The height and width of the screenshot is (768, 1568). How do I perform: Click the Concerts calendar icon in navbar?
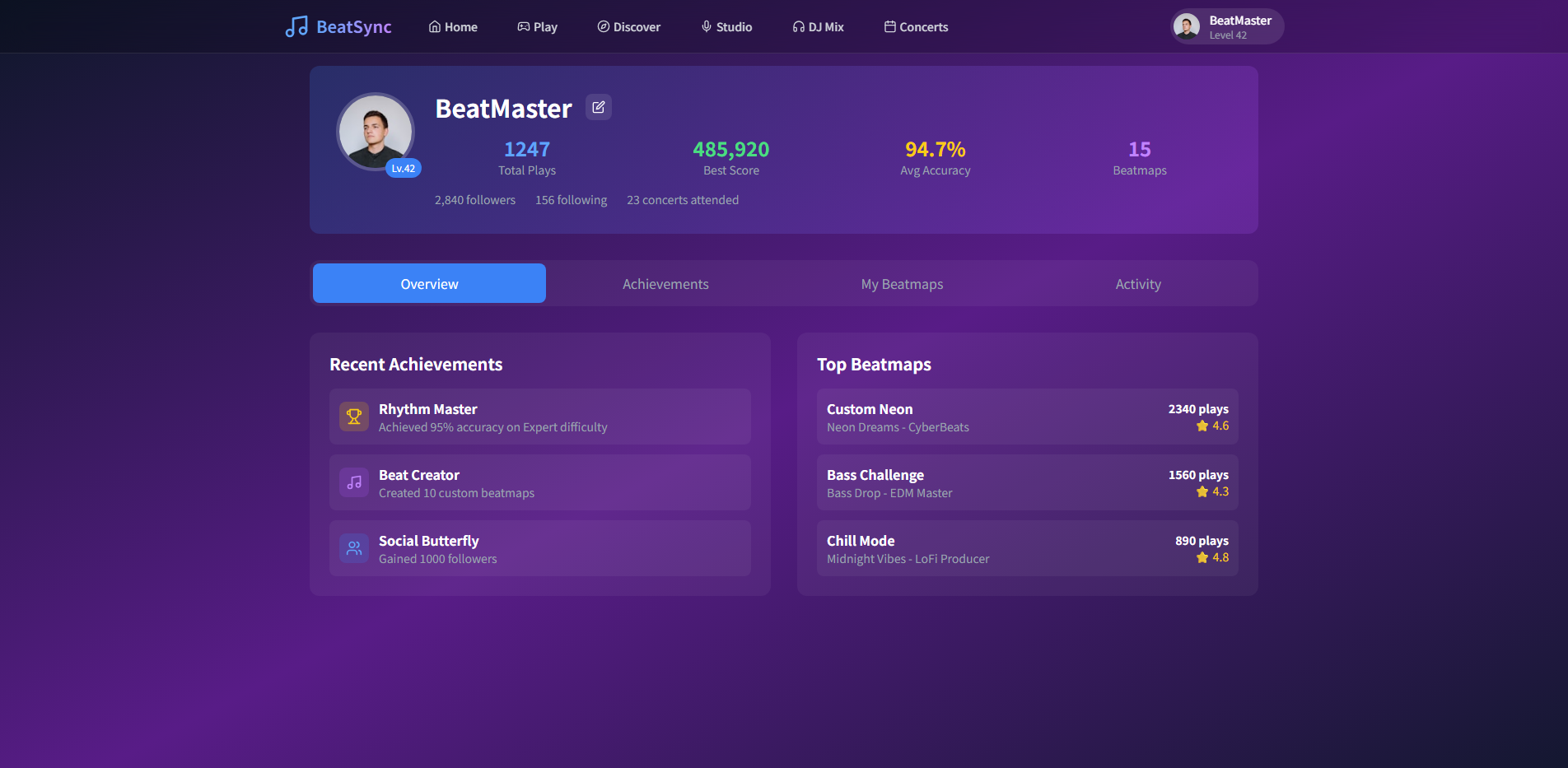[x=889, y=26]
